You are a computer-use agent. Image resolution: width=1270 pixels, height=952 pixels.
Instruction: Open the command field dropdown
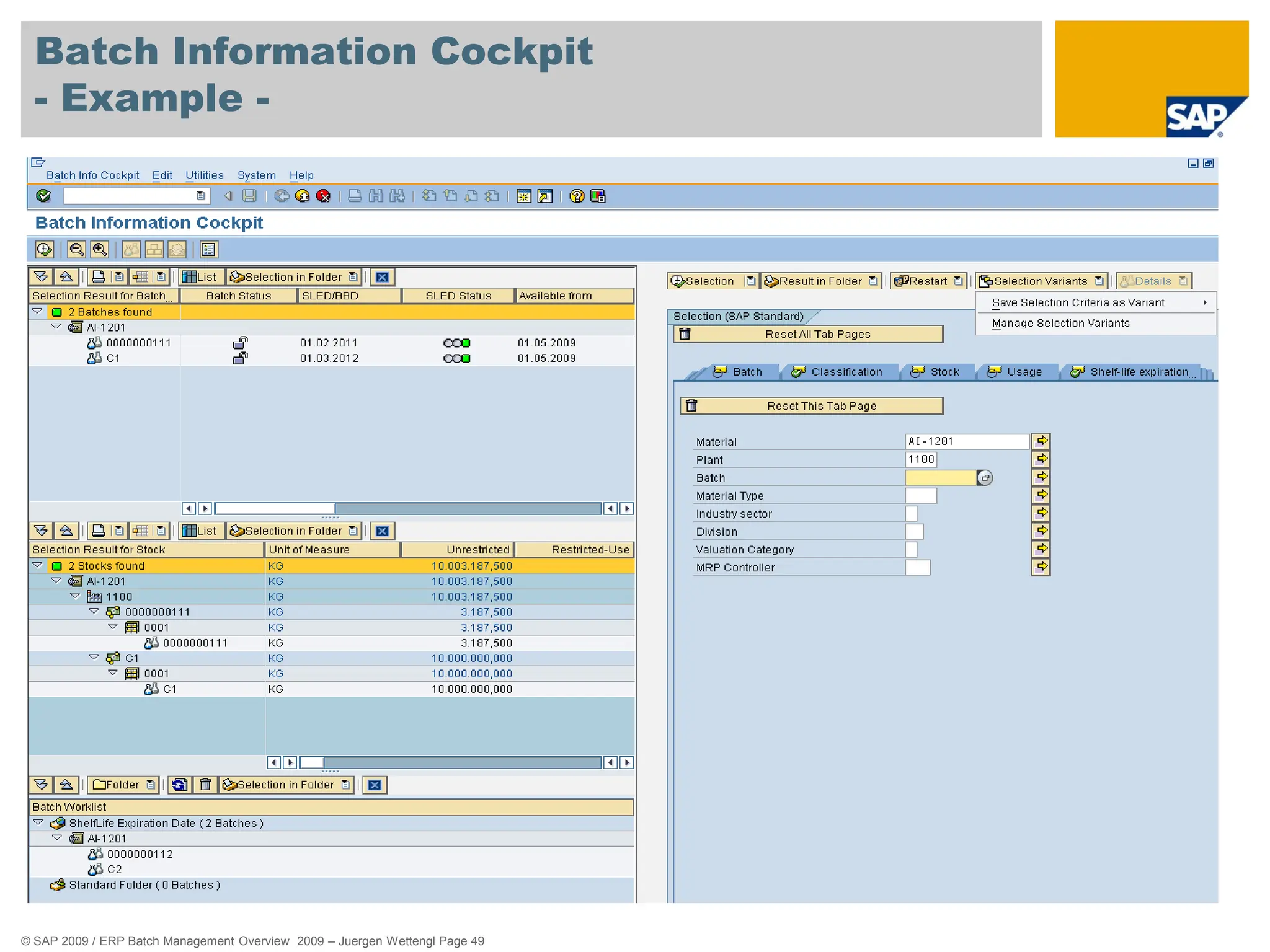(x=201, y=196)
